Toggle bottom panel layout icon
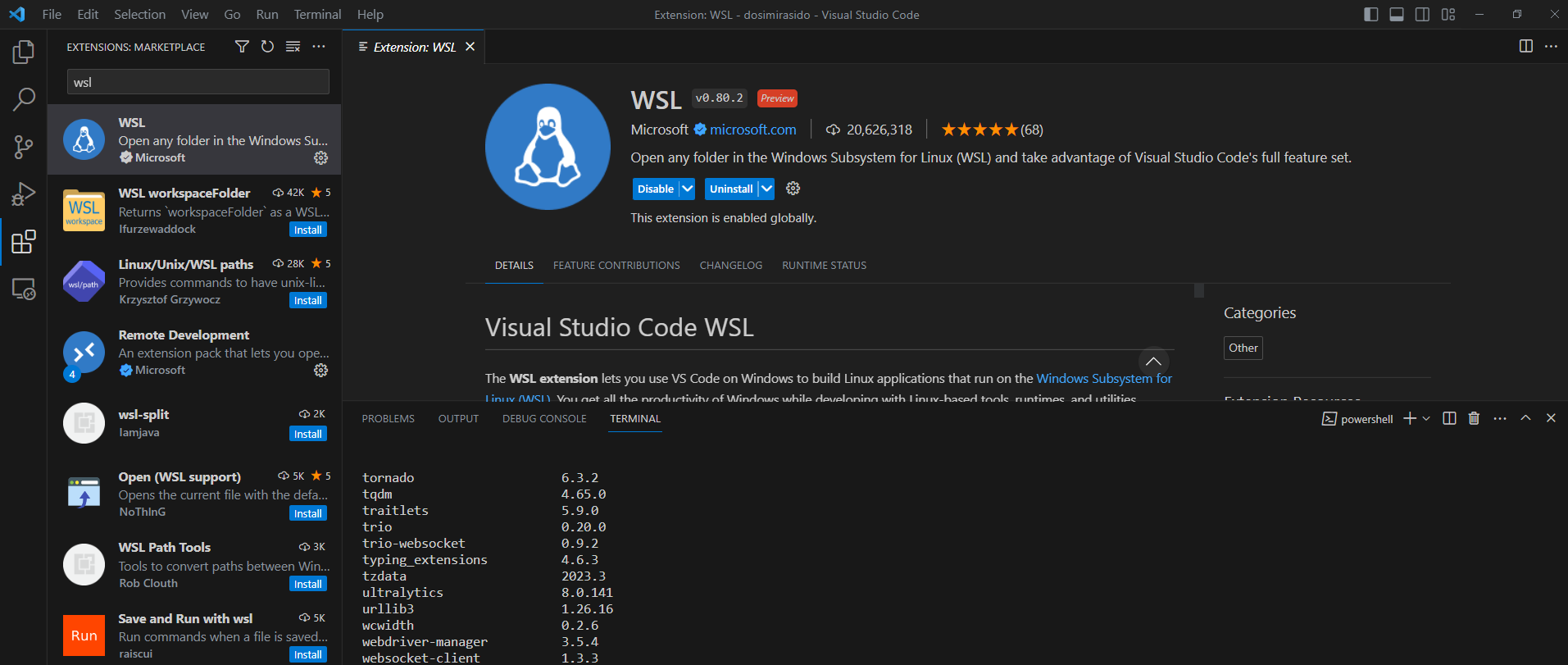The height and width of the screenshot is (665, 1568). (1397, 15)
